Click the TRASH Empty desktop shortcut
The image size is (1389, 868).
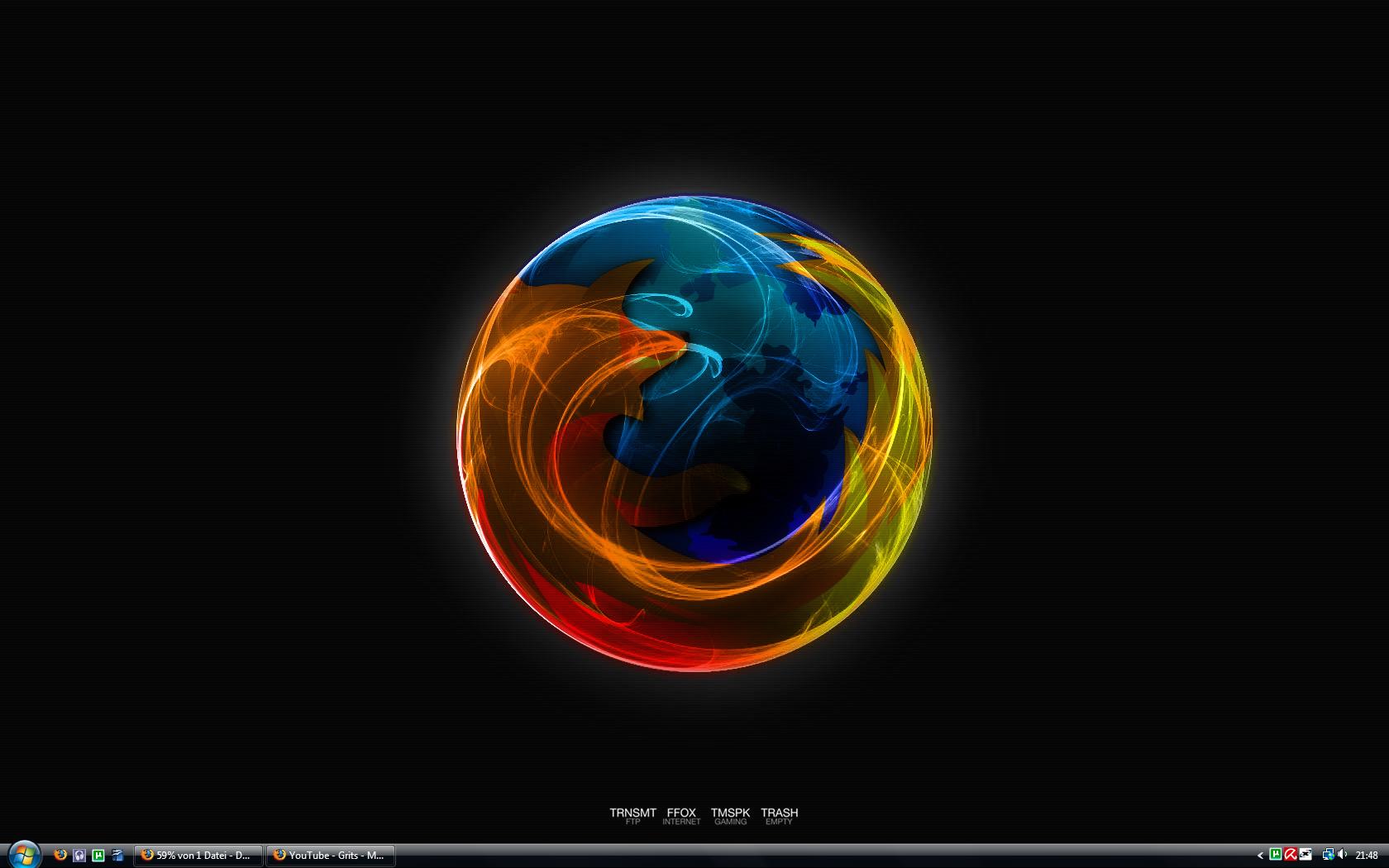point(779,816)
